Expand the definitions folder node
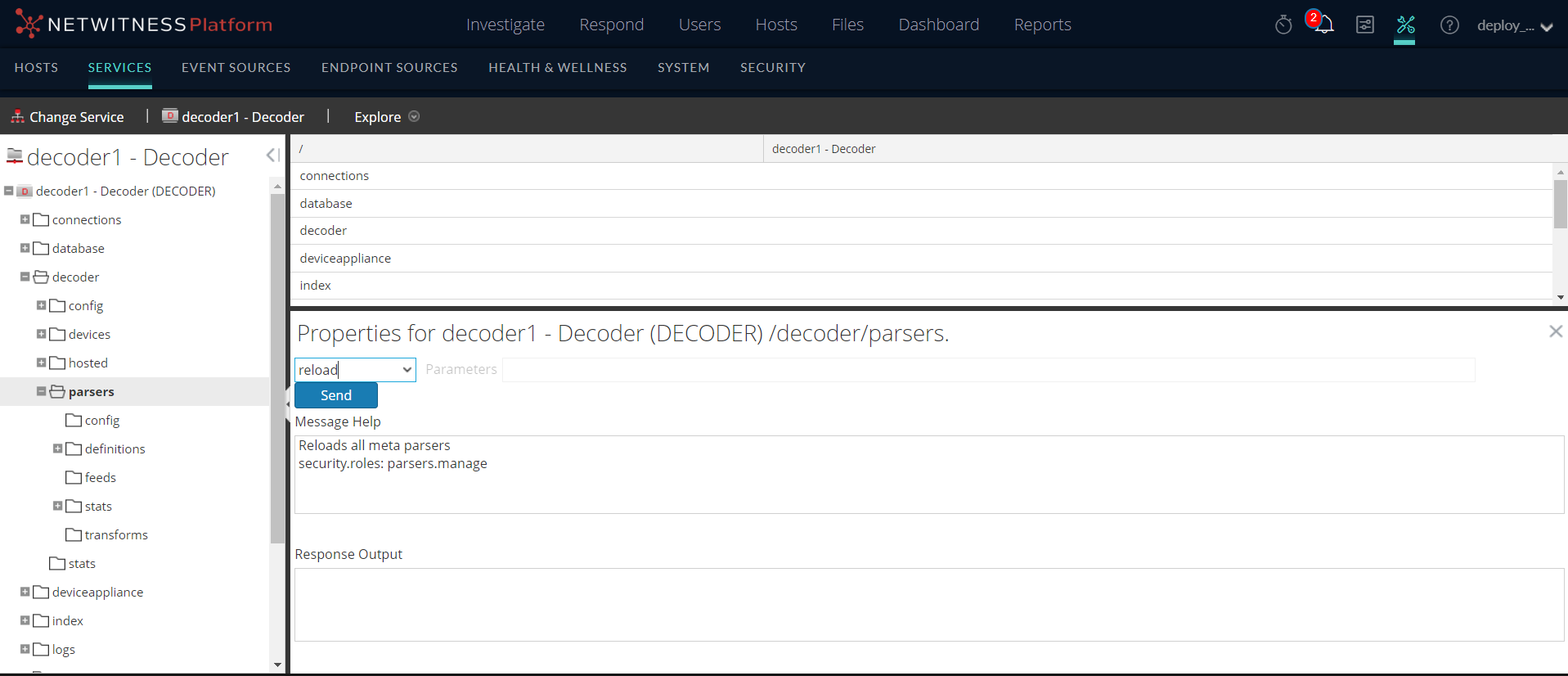 coord(58,448)
